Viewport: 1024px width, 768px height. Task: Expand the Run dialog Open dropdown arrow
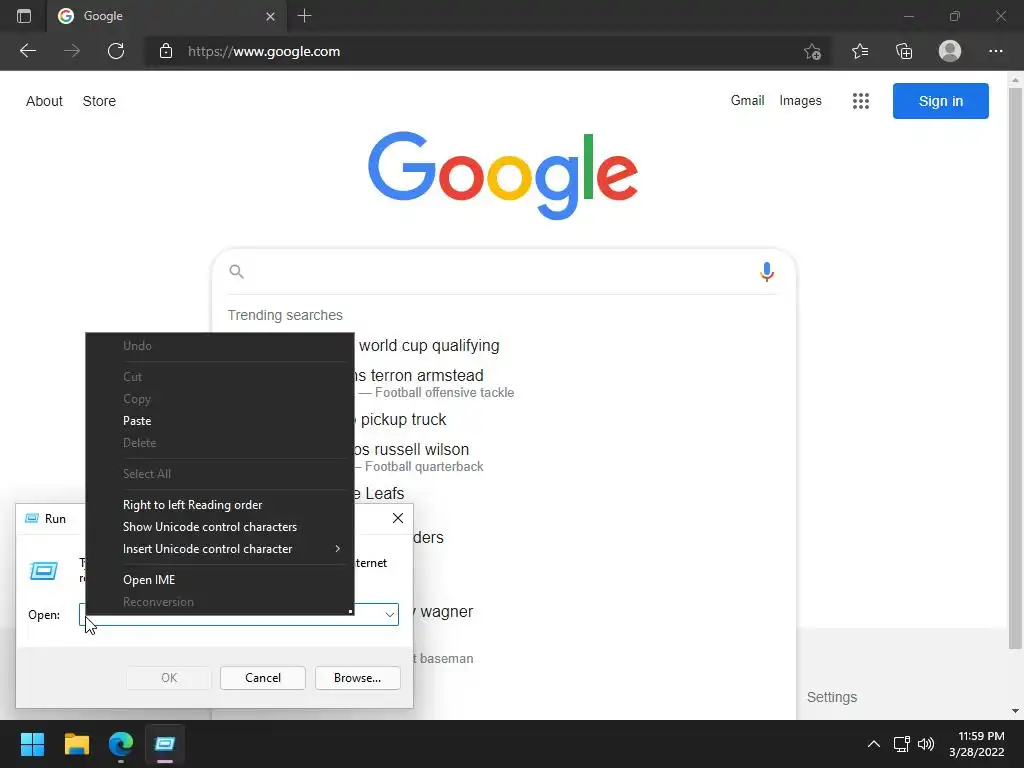(389, 615)
